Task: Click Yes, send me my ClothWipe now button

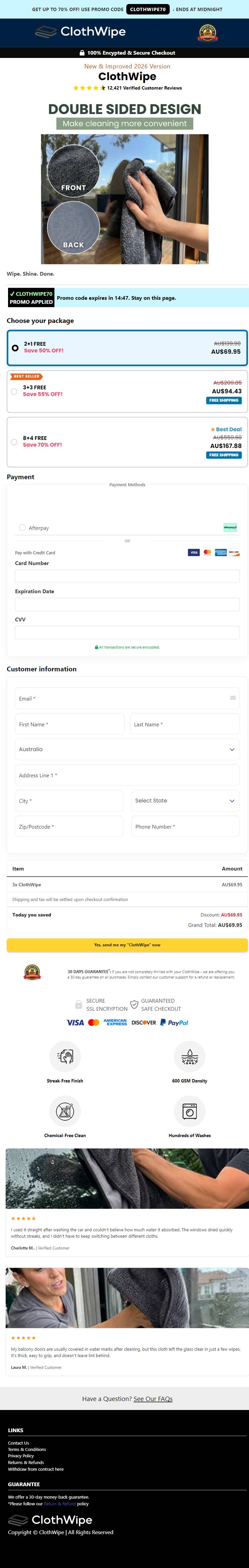Action: (127, 945)
